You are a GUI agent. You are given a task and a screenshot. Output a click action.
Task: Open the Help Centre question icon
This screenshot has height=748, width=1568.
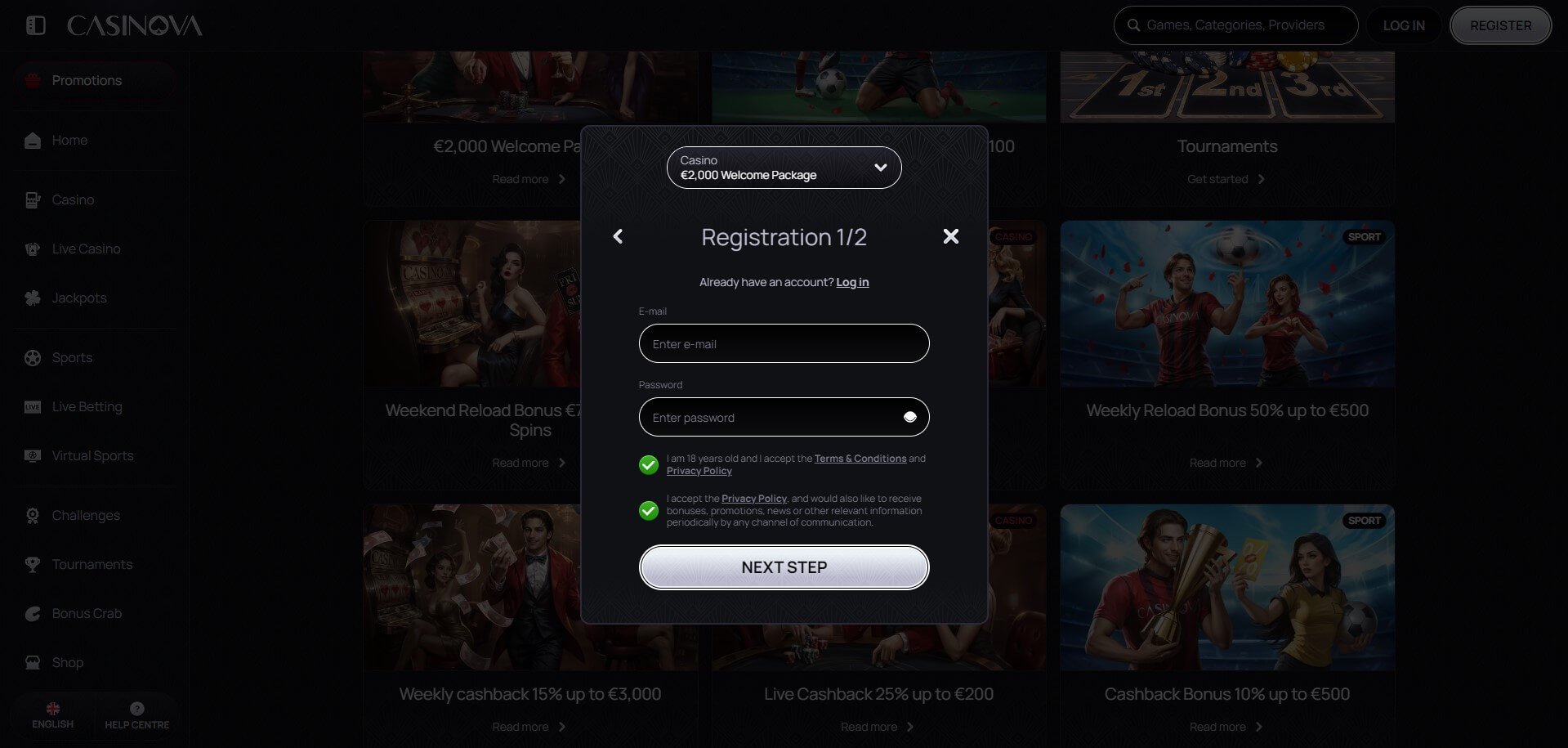(137, 709)
